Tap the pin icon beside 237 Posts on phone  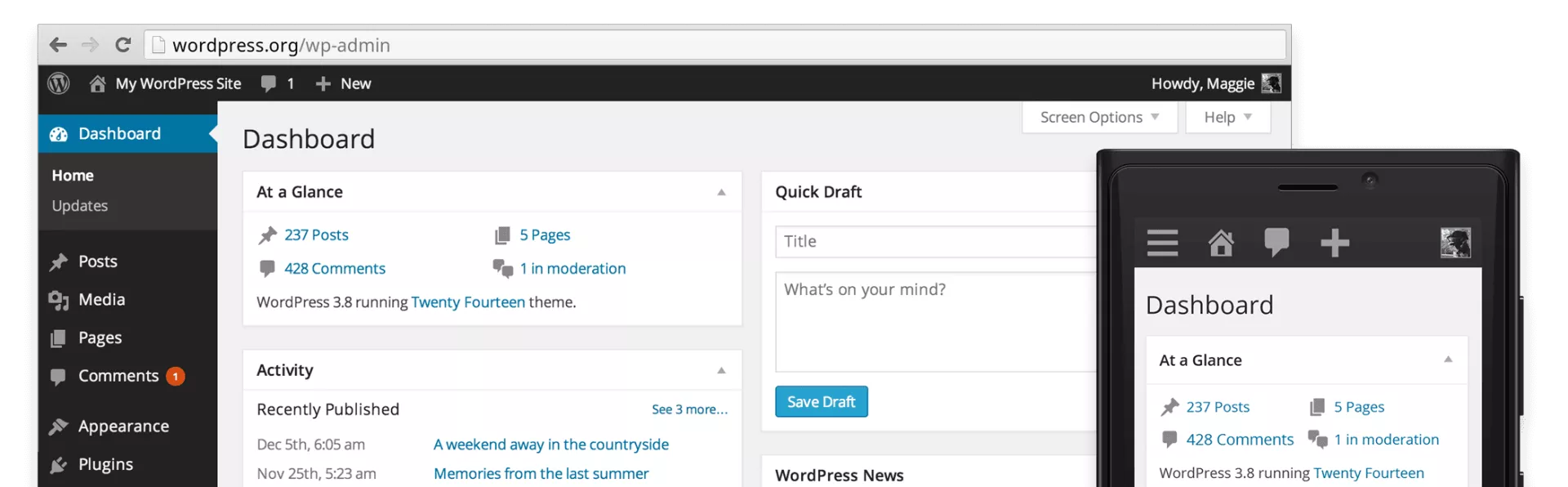pyautogui.click(x=1169, y=407)
